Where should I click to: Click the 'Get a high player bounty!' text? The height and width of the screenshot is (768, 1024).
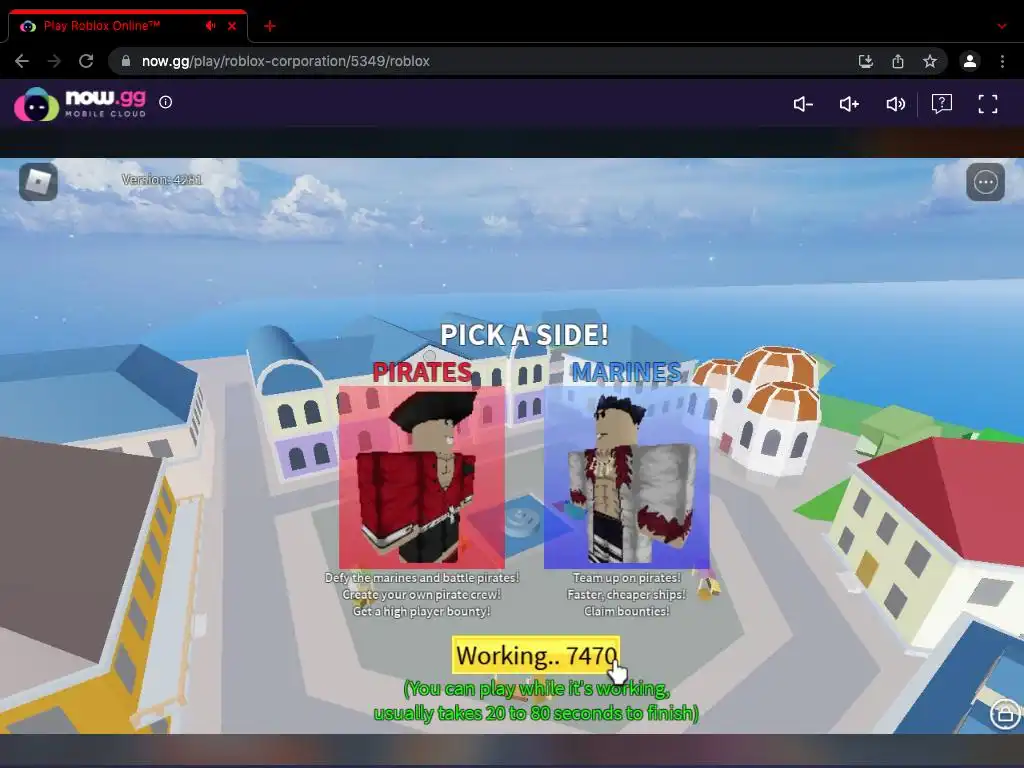click(x=422, y=612)
